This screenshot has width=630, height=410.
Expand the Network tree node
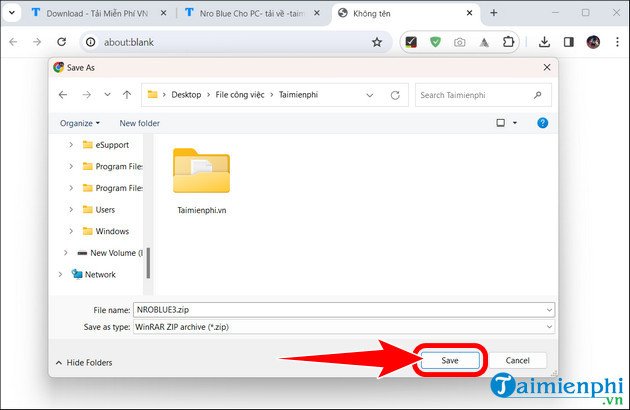60,274
